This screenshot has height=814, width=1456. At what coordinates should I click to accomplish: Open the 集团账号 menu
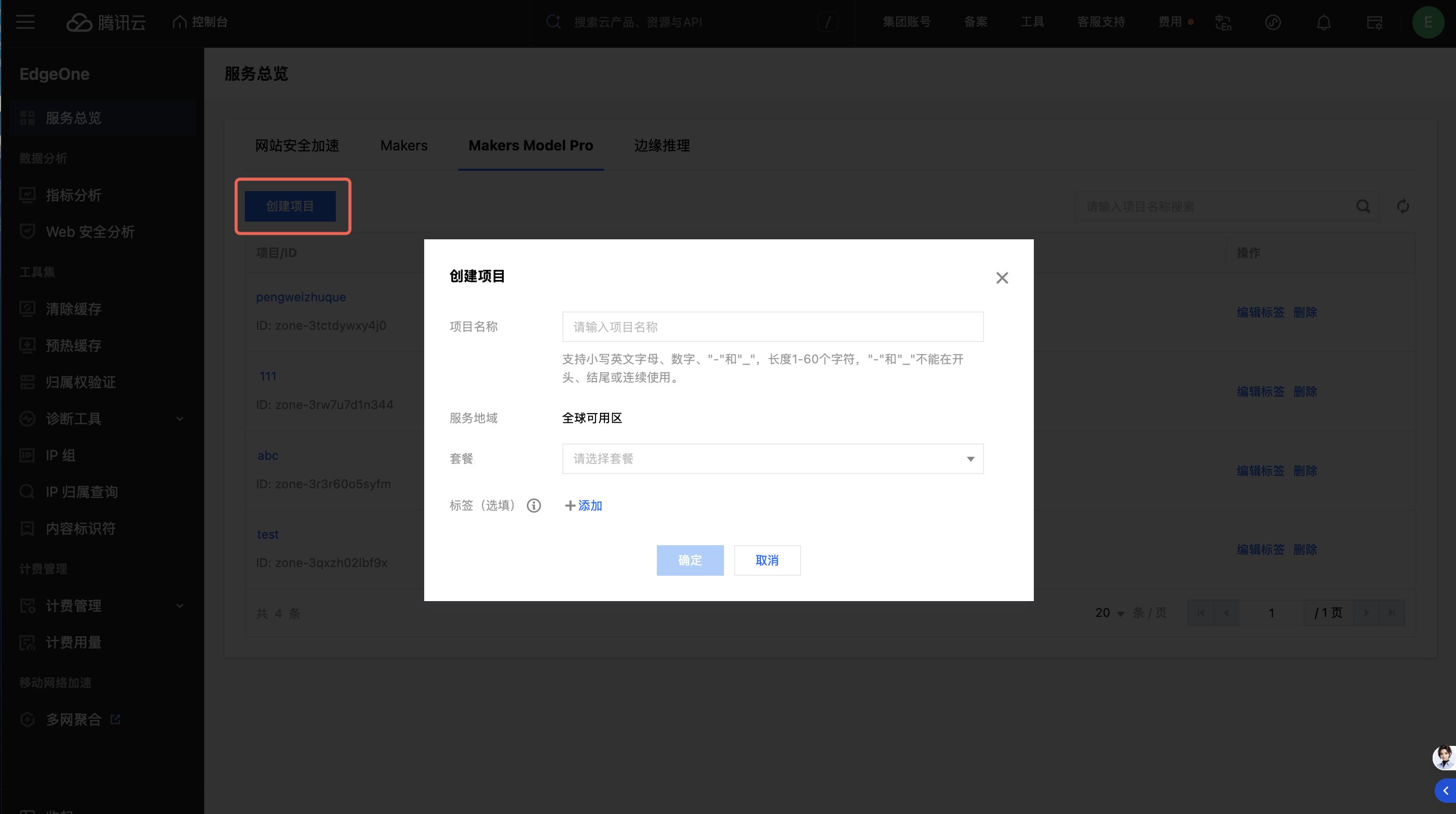(x=907, y=22)
